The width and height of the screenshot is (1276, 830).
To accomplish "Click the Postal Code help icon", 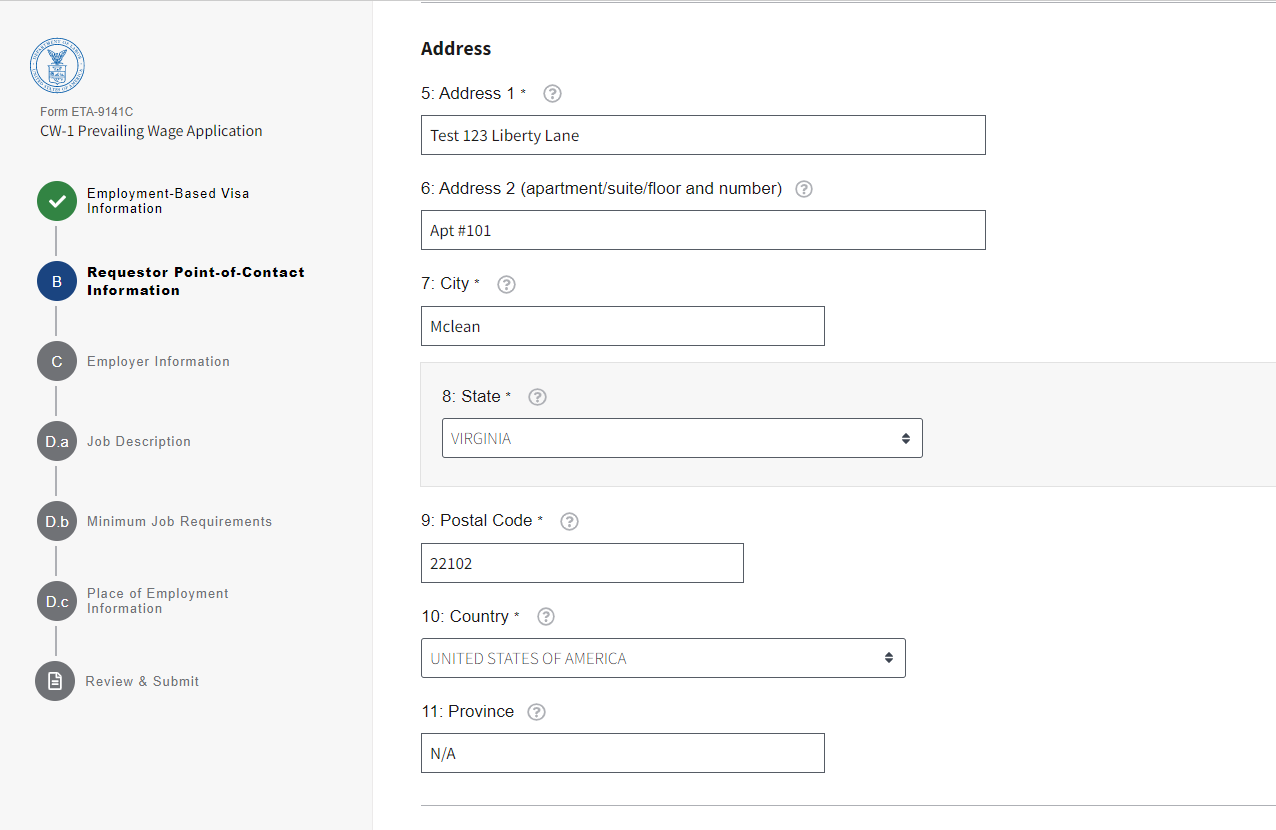I will click(569, 521).
